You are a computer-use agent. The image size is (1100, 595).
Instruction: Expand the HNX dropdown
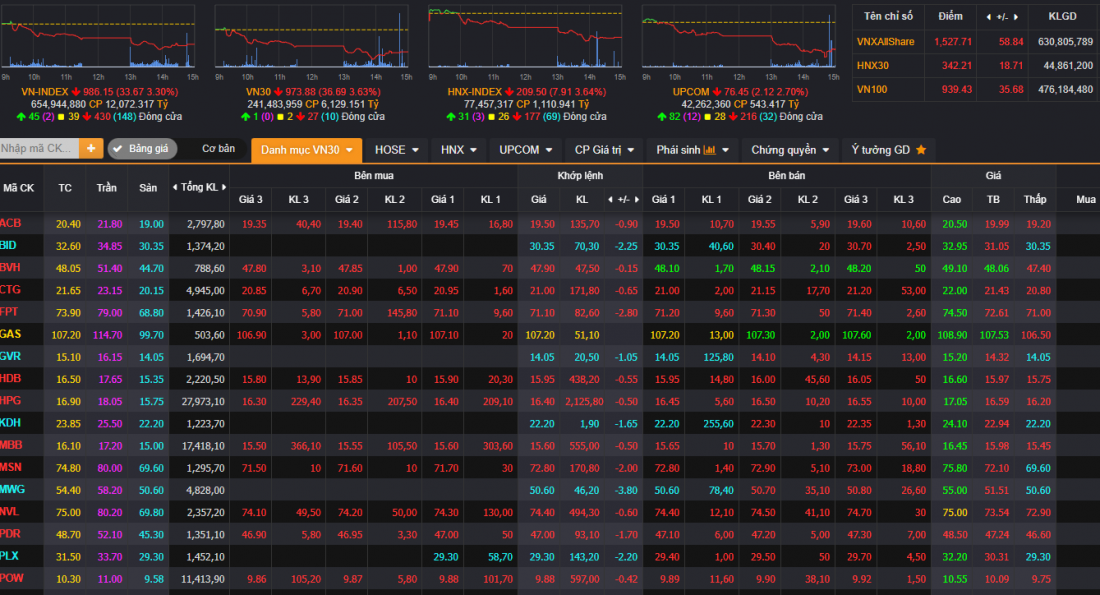(x=459, y=150)
